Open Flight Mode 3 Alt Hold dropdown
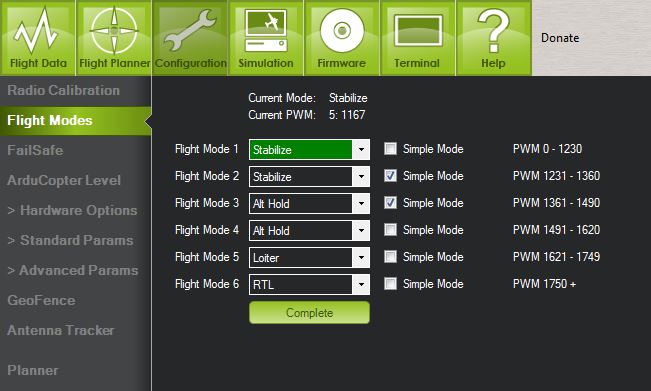This screenshot has width=651, height=391. tap(309, 203)
